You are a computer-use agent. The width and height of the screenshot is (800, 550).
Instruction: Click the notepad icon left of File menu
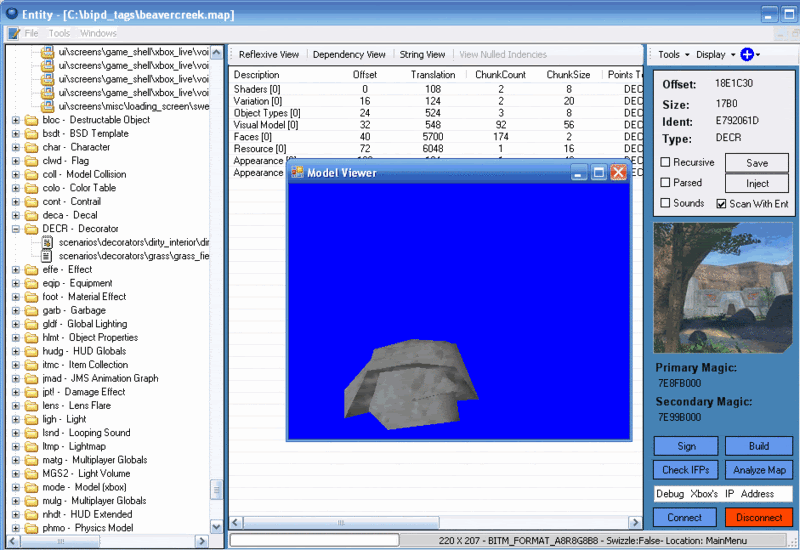pos(13,34)
